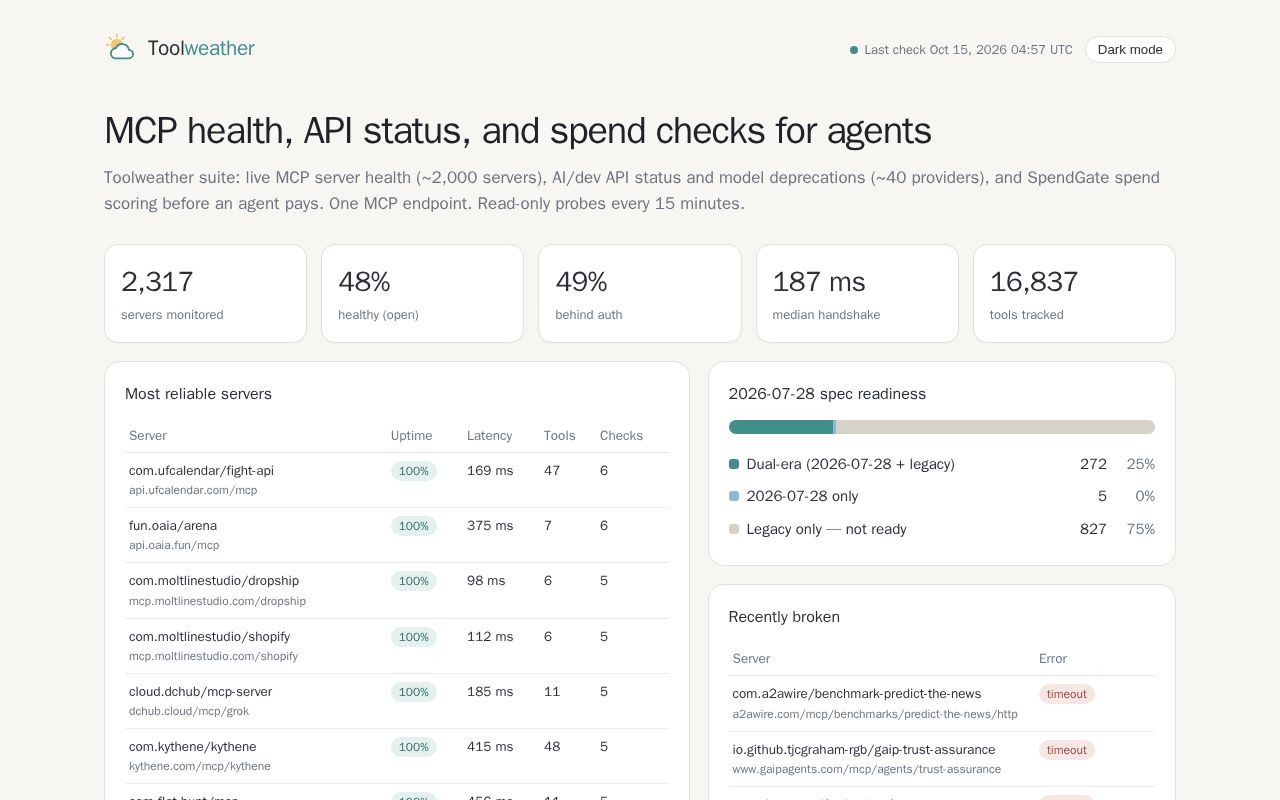Click the blue 2026-07-28 only swatch
Image resolution: width=1280 pixels, height=800 pixels.
coord(734,496)
